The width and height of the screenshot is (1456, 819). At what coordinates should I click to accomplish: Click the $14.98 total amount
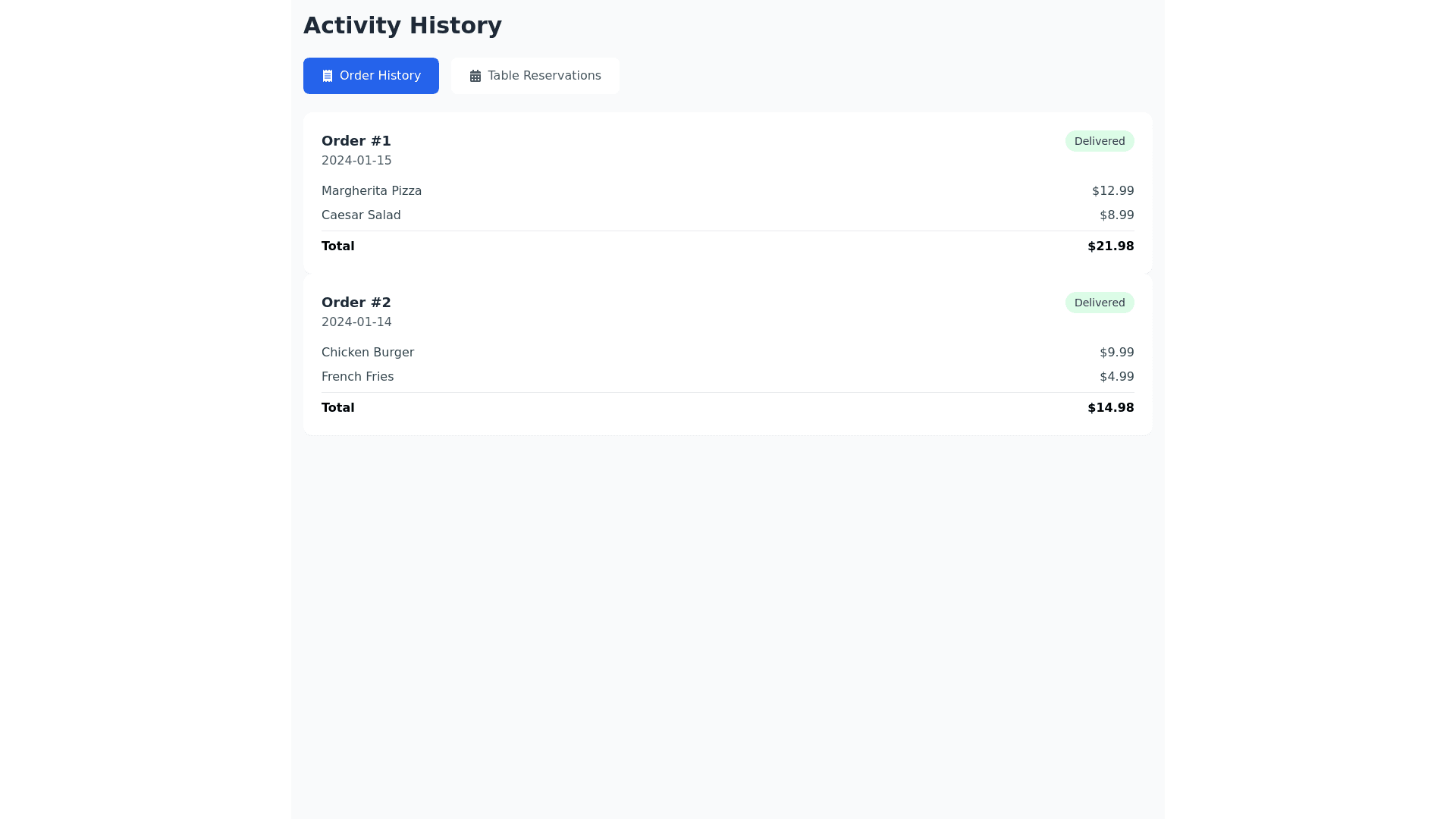(1110, 408)
